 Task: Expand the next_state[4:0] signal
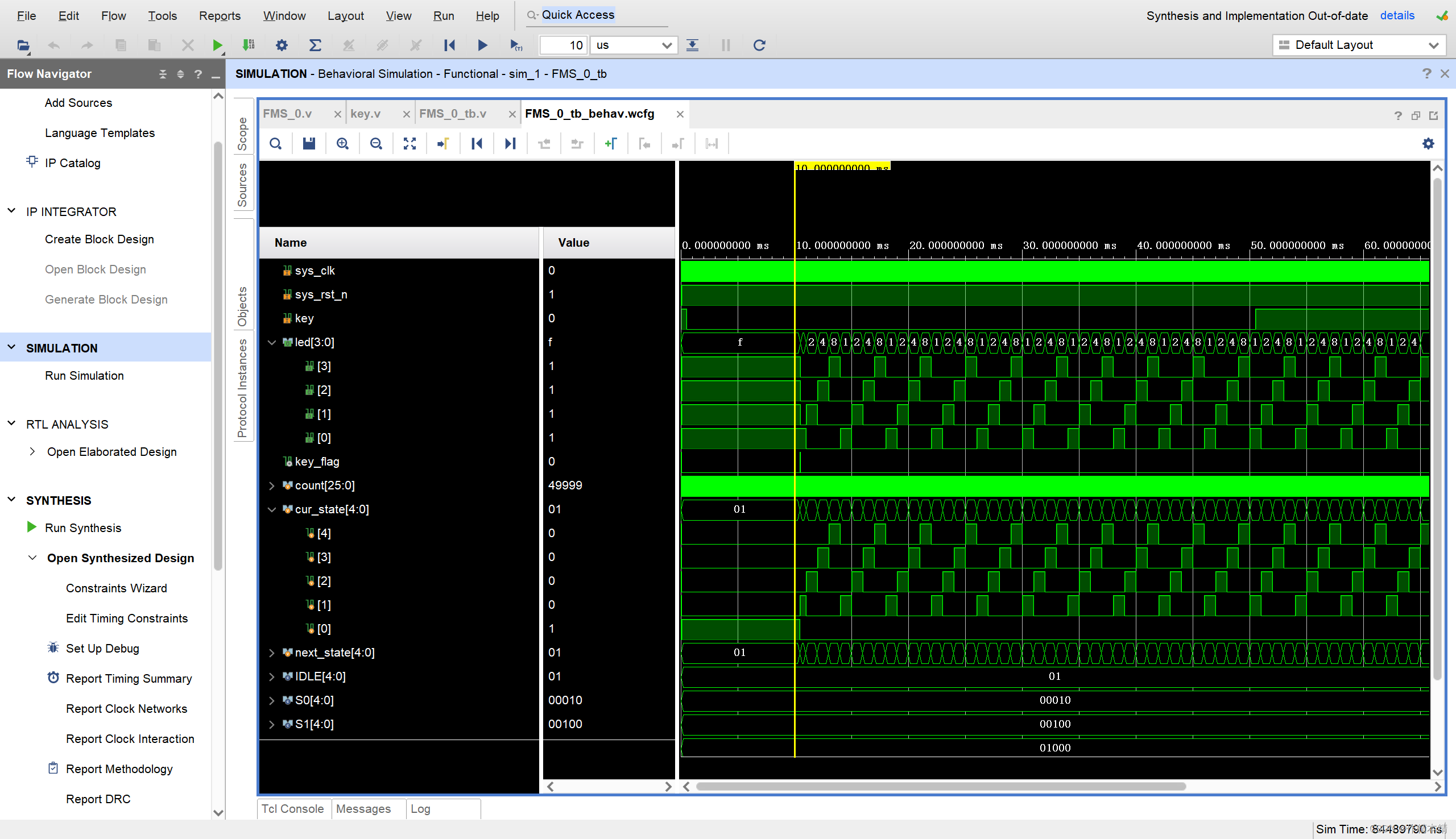coord(271,653)
